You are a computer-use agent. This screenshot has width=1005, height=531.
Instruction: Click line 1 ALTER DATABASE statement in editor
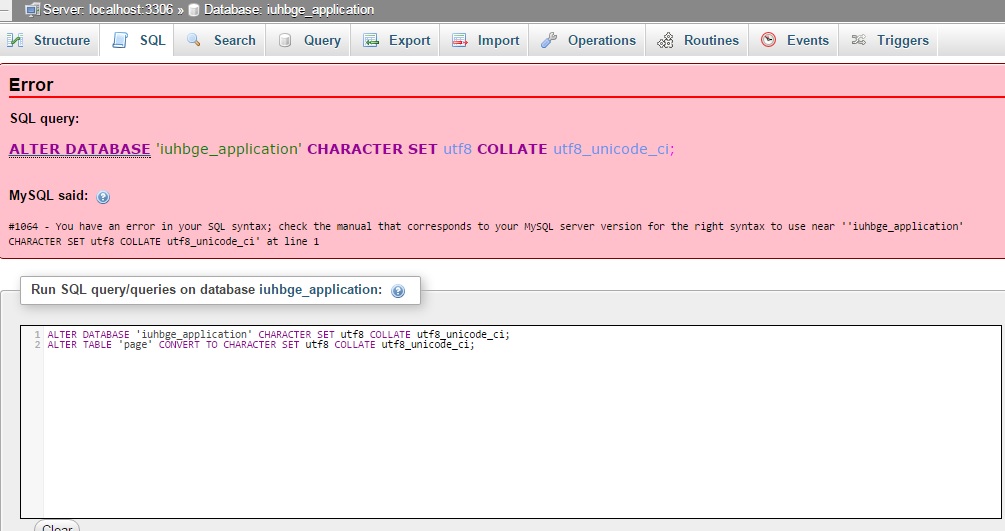(x=278, y=334)
